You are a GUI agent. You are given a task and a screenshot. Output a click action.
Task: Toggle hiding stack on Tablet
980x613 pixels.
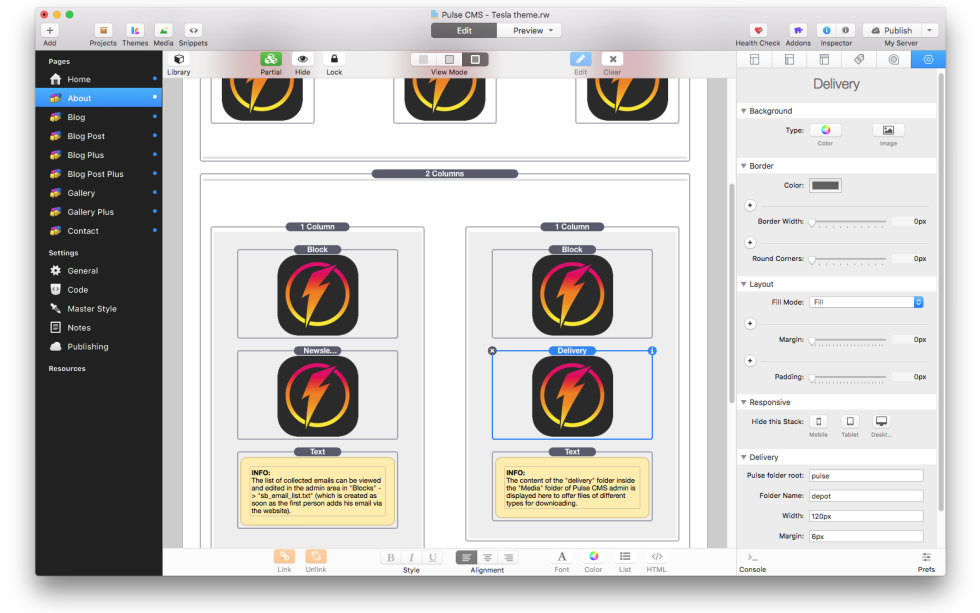click(x=850, y=421)
